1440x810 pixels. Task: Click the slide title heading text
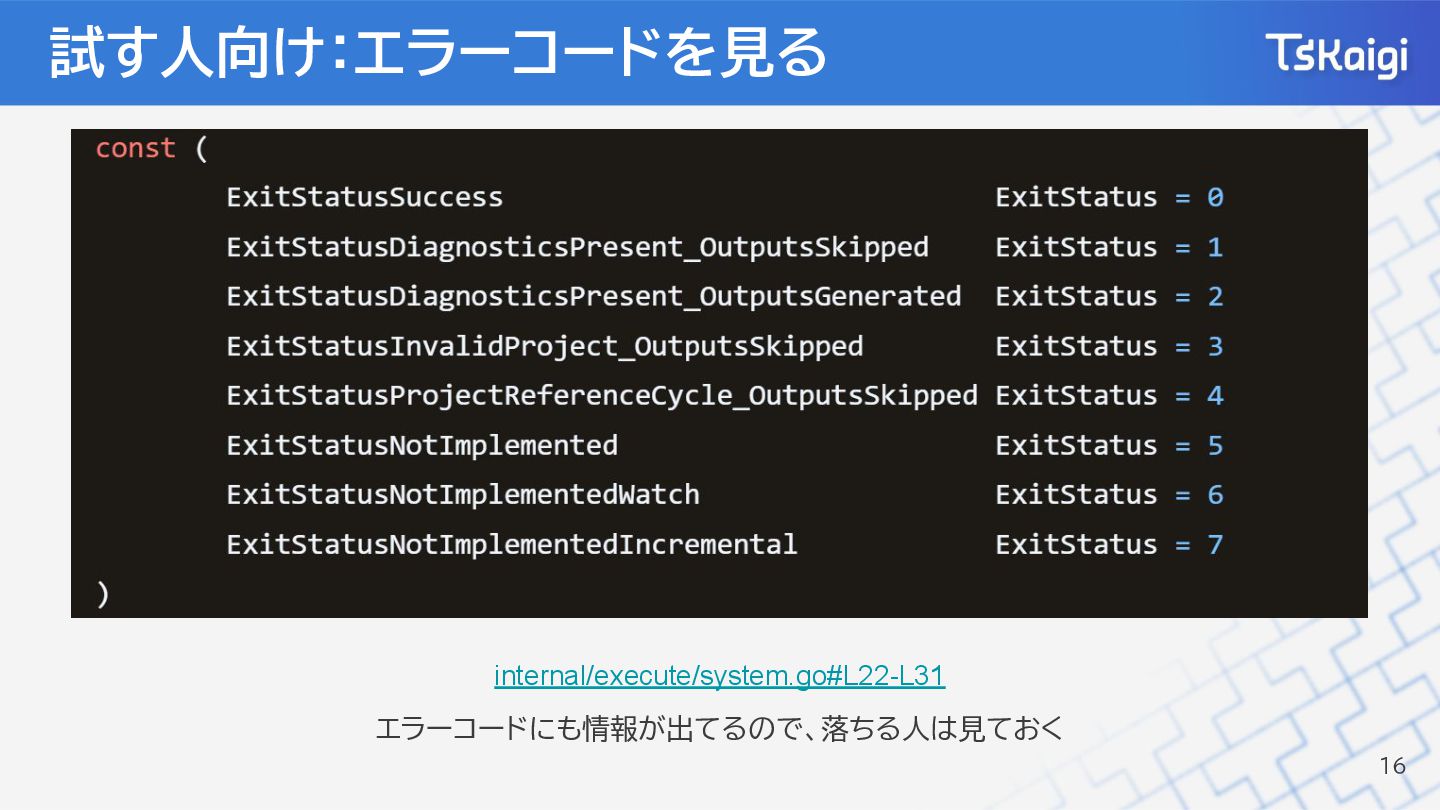(439, 53)
